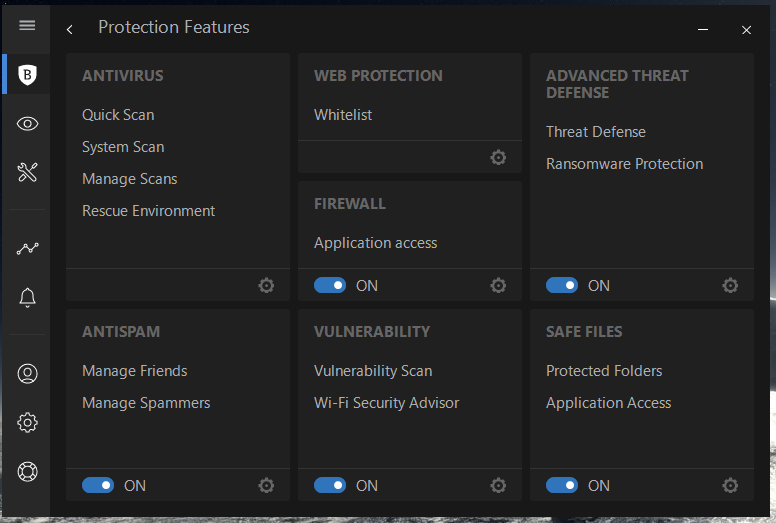776x523 pixels.
Task: Click the Quick Scan link
Action: [x=118, y=115]
